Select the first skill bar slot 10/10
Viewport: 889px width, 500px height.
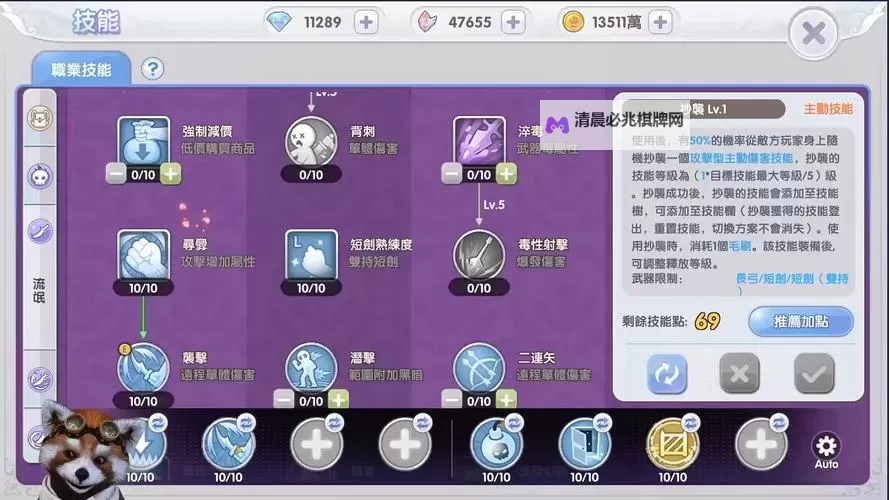(x=141, y=445)
